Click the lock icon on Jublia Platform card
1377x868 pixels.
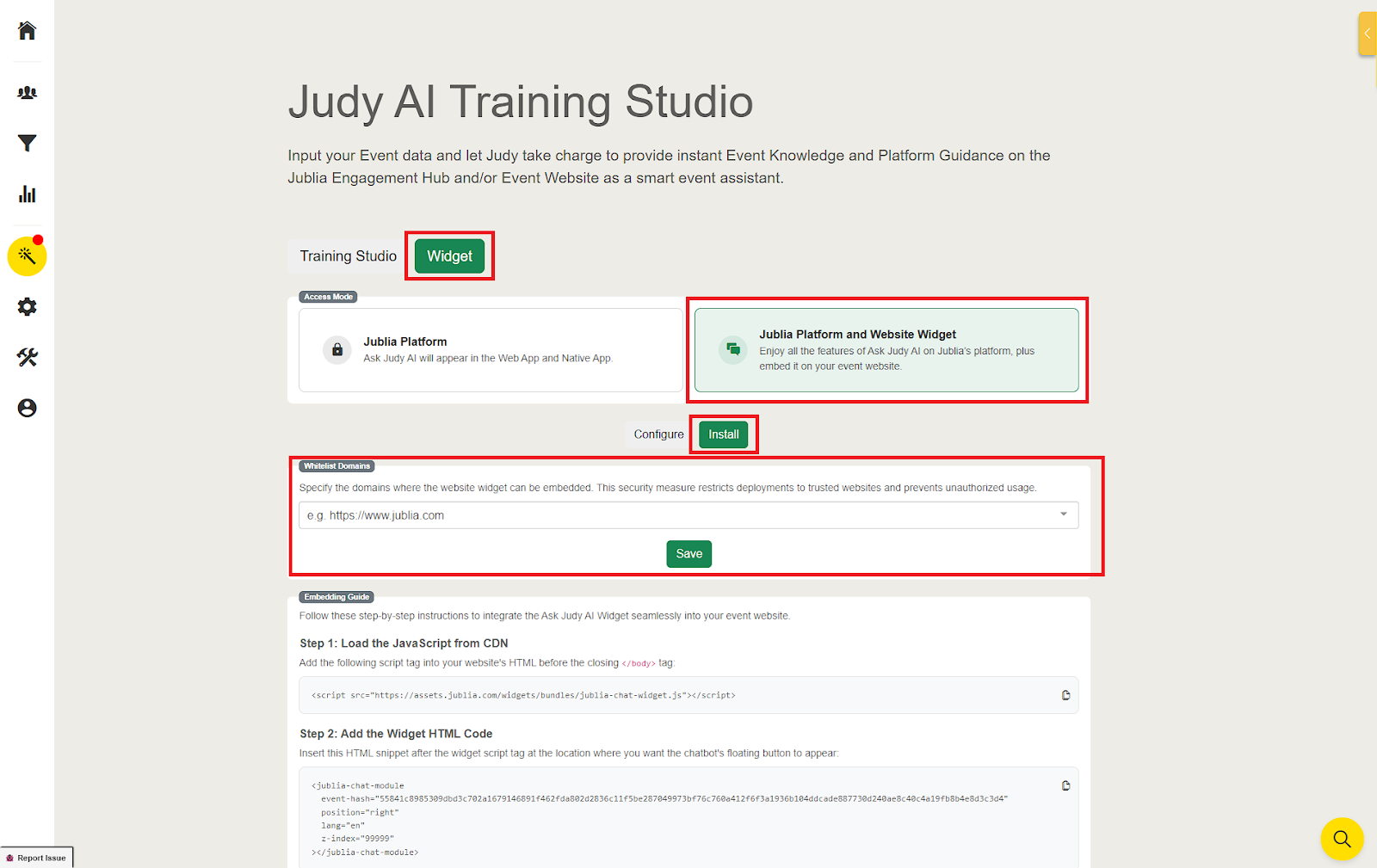click(337, 350)
